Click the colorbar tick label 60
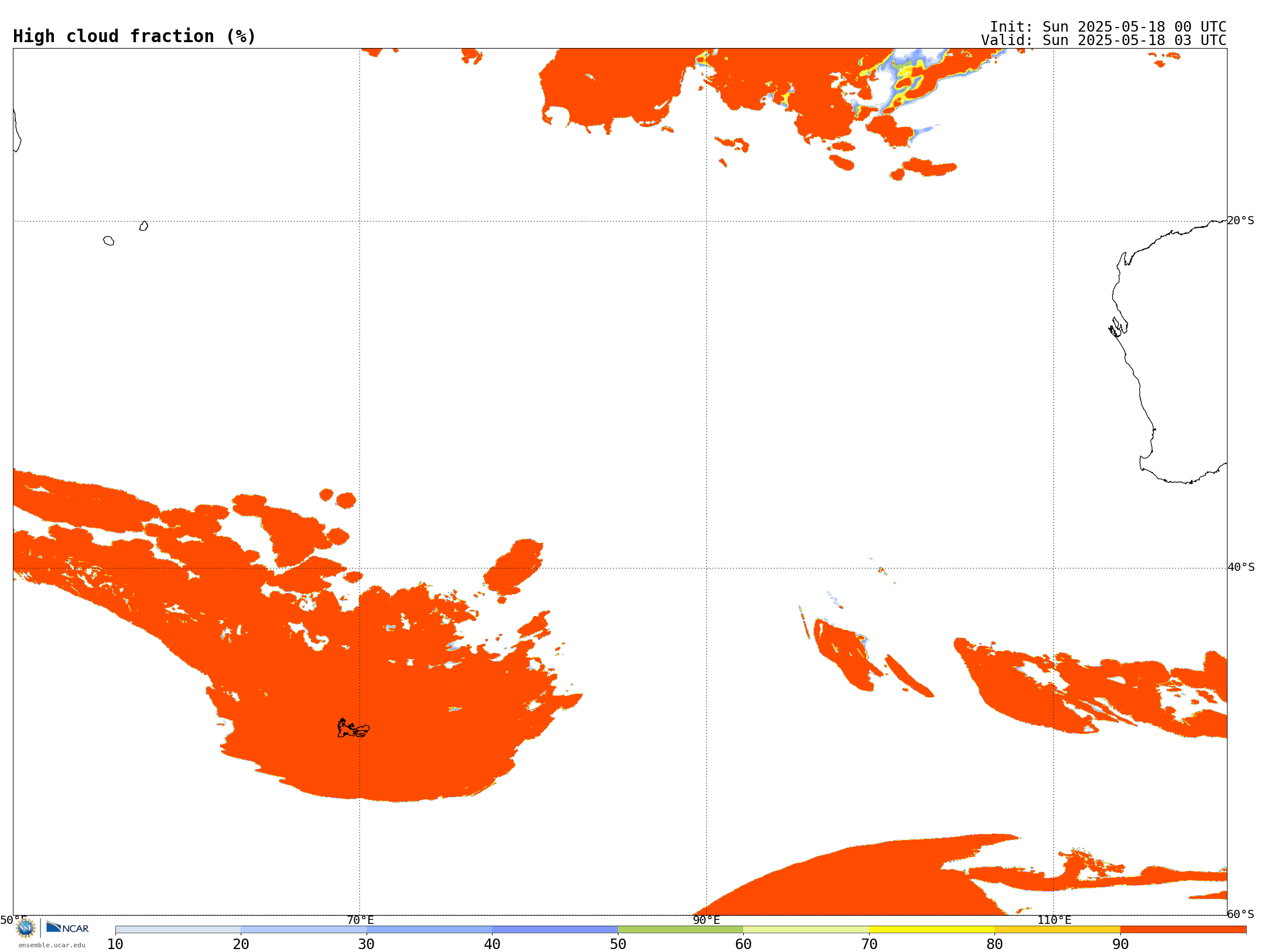The height and width of the screenshot is (952, 1265). click(x=743, y=944)
